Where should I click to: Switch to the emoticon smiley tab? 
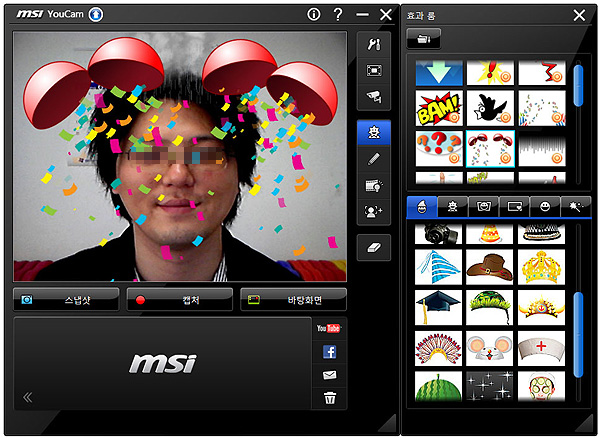[545, 207]
